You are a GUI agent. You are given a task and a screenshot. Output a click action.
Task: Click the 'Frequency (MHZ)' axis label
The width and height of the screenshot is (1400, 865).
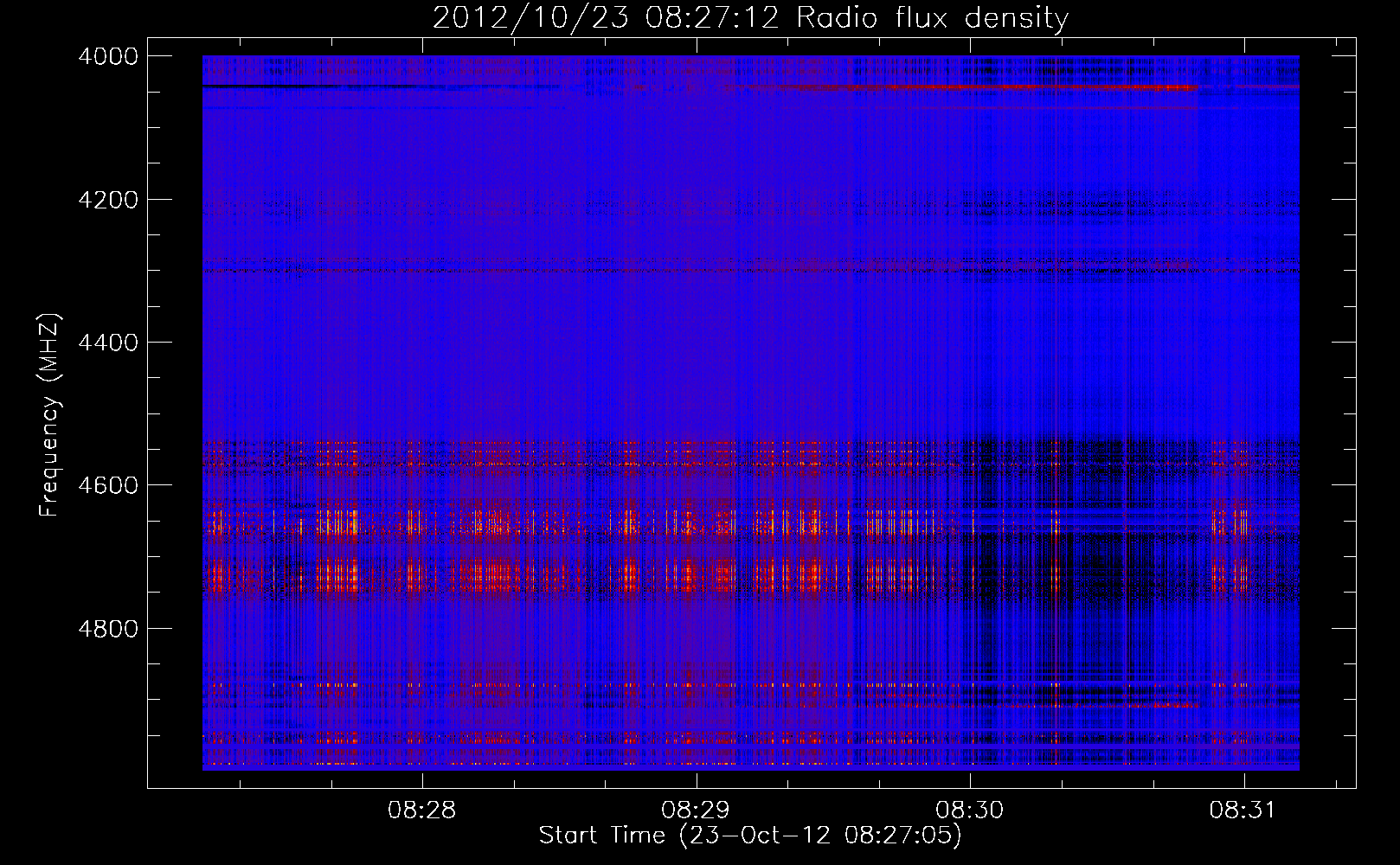coord(49,415)
